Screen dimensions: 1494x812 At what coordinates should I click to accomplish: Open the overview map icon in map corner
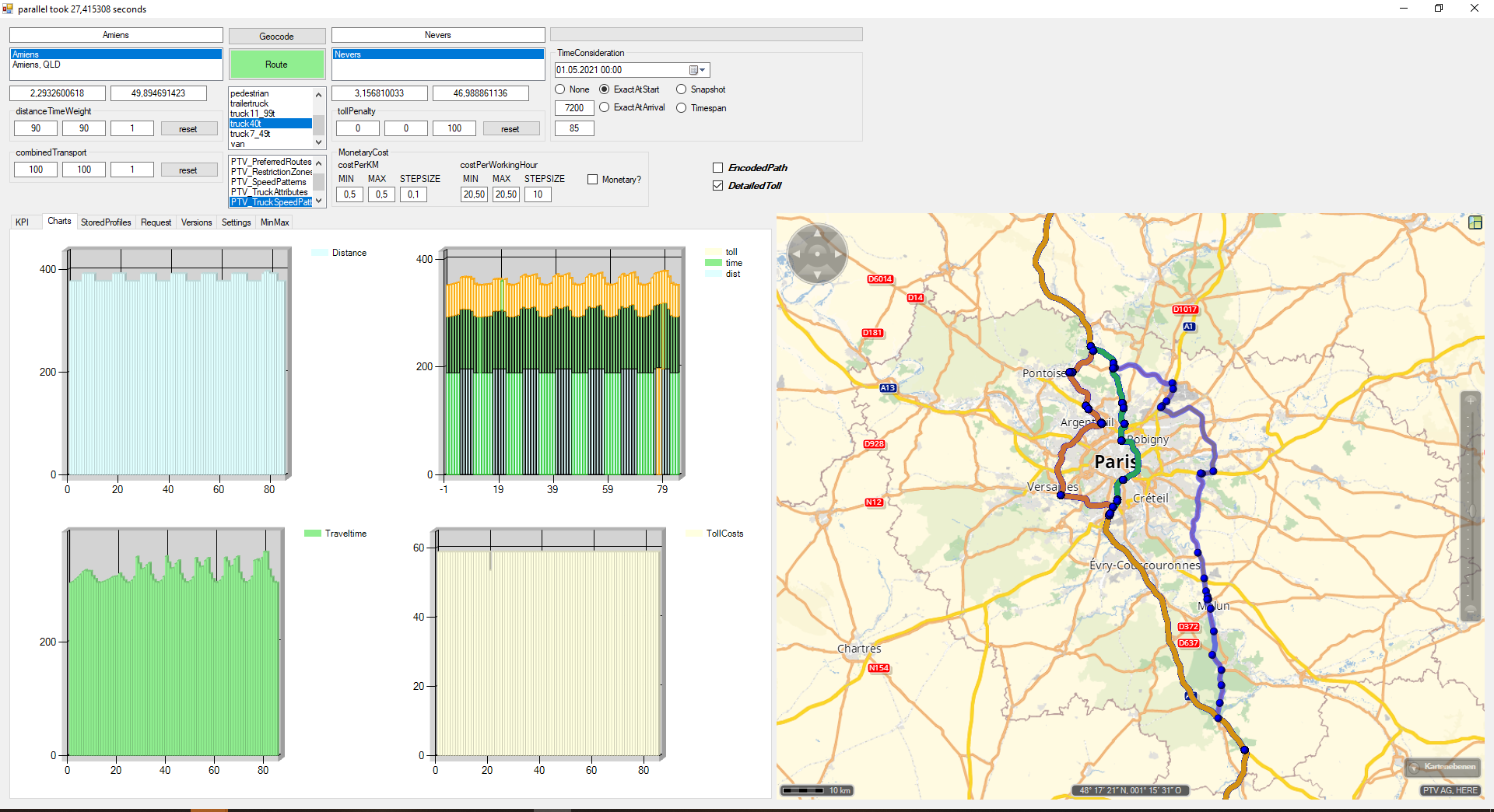tap(1475, 223)
